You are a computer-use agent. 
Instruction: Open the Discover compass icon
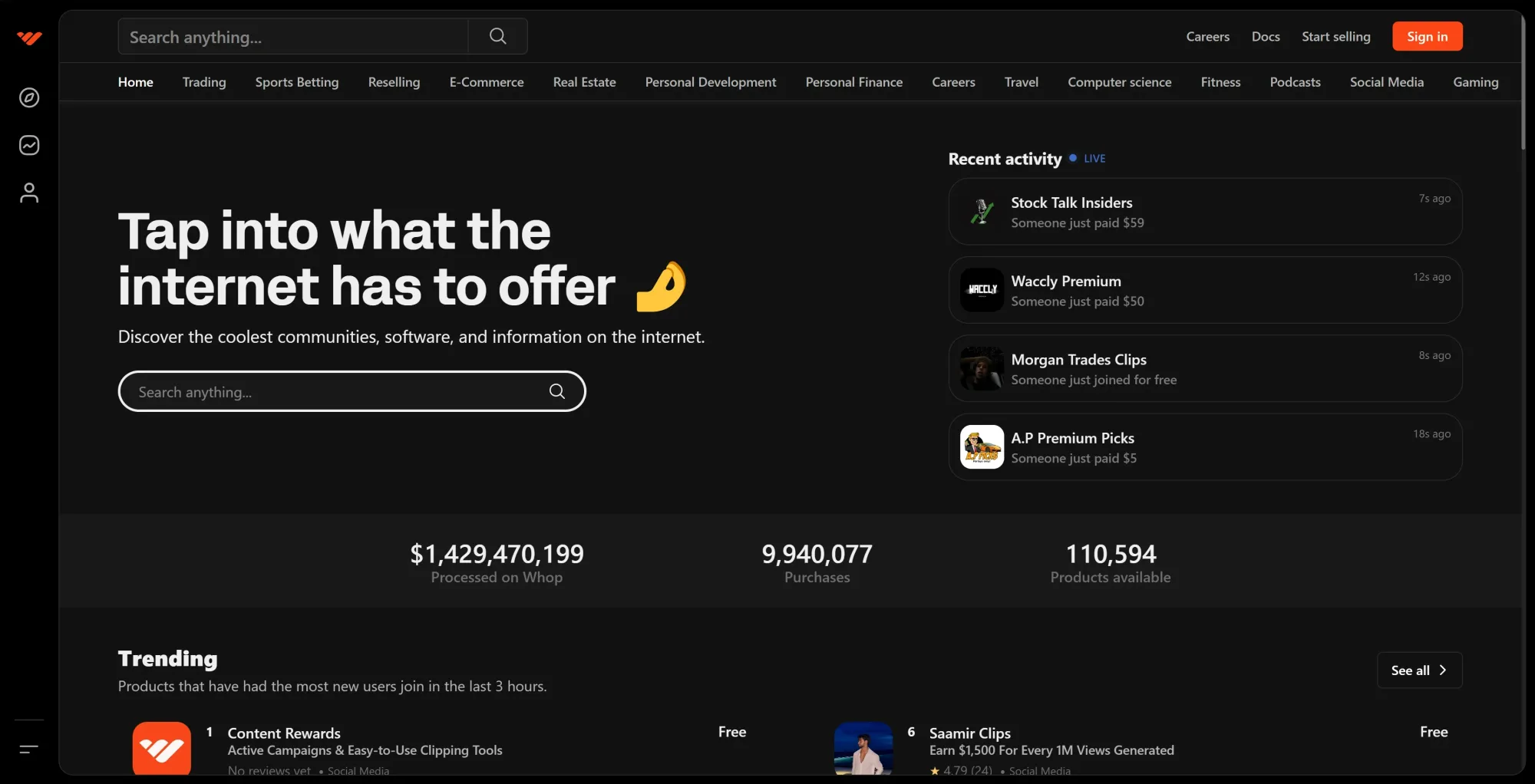[29, 97]
